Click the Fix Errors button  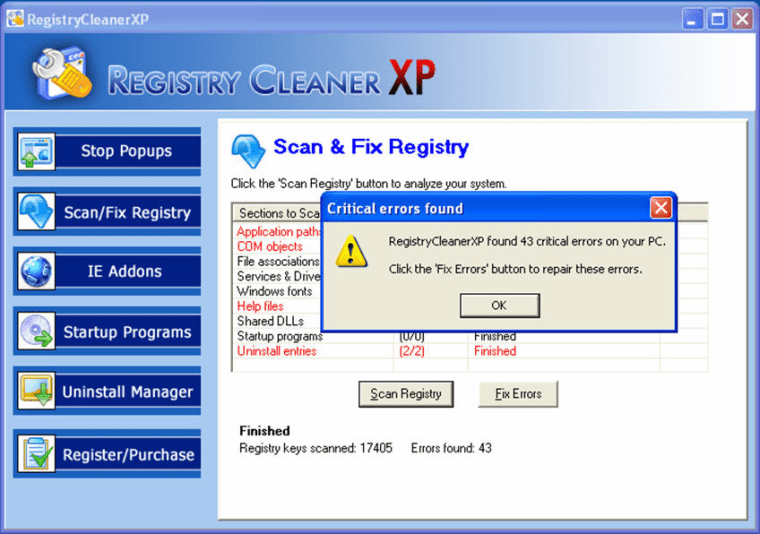(x=518, y=394)
